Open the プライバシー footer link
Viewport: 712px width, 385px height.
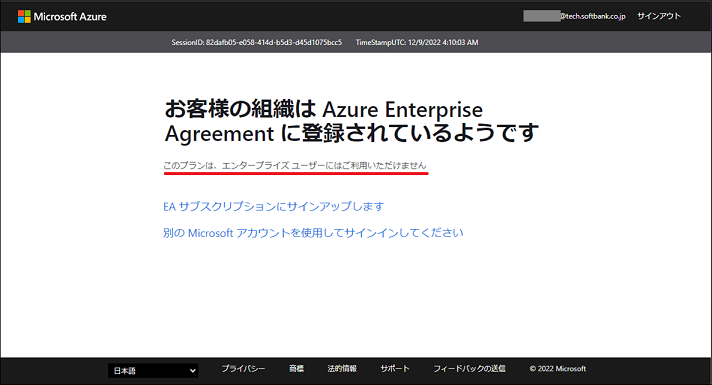(x=243, y=369)
